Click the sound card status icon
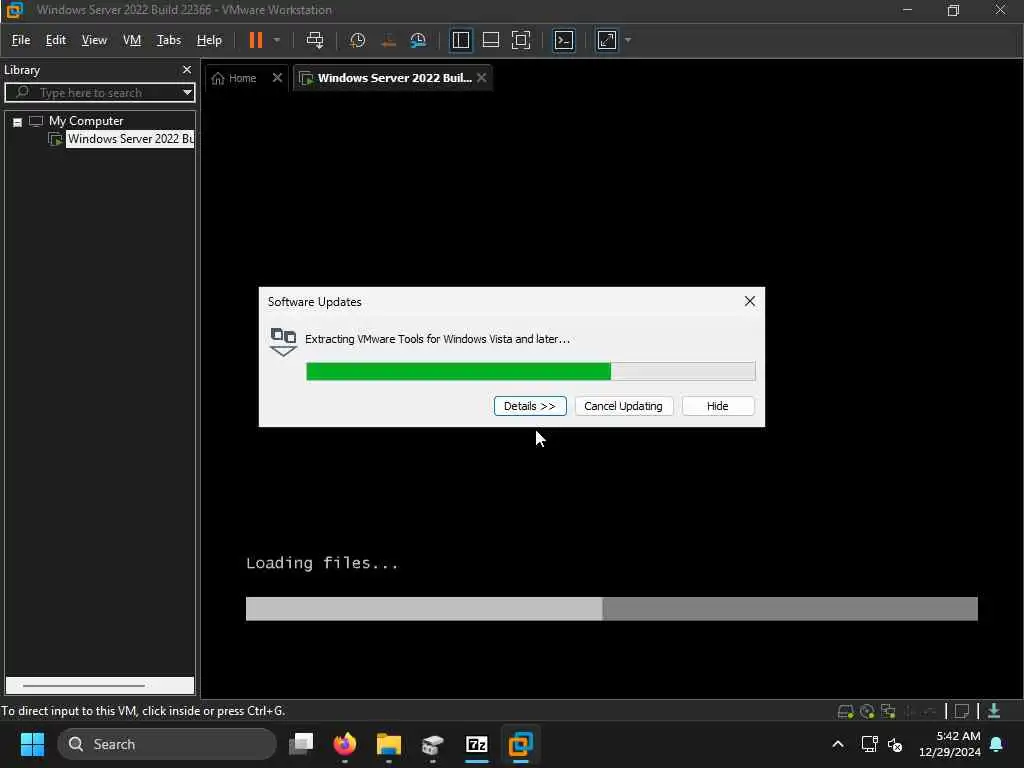Screen dimensions: 1024x768 pyautogui.click(x=929, y=711)
